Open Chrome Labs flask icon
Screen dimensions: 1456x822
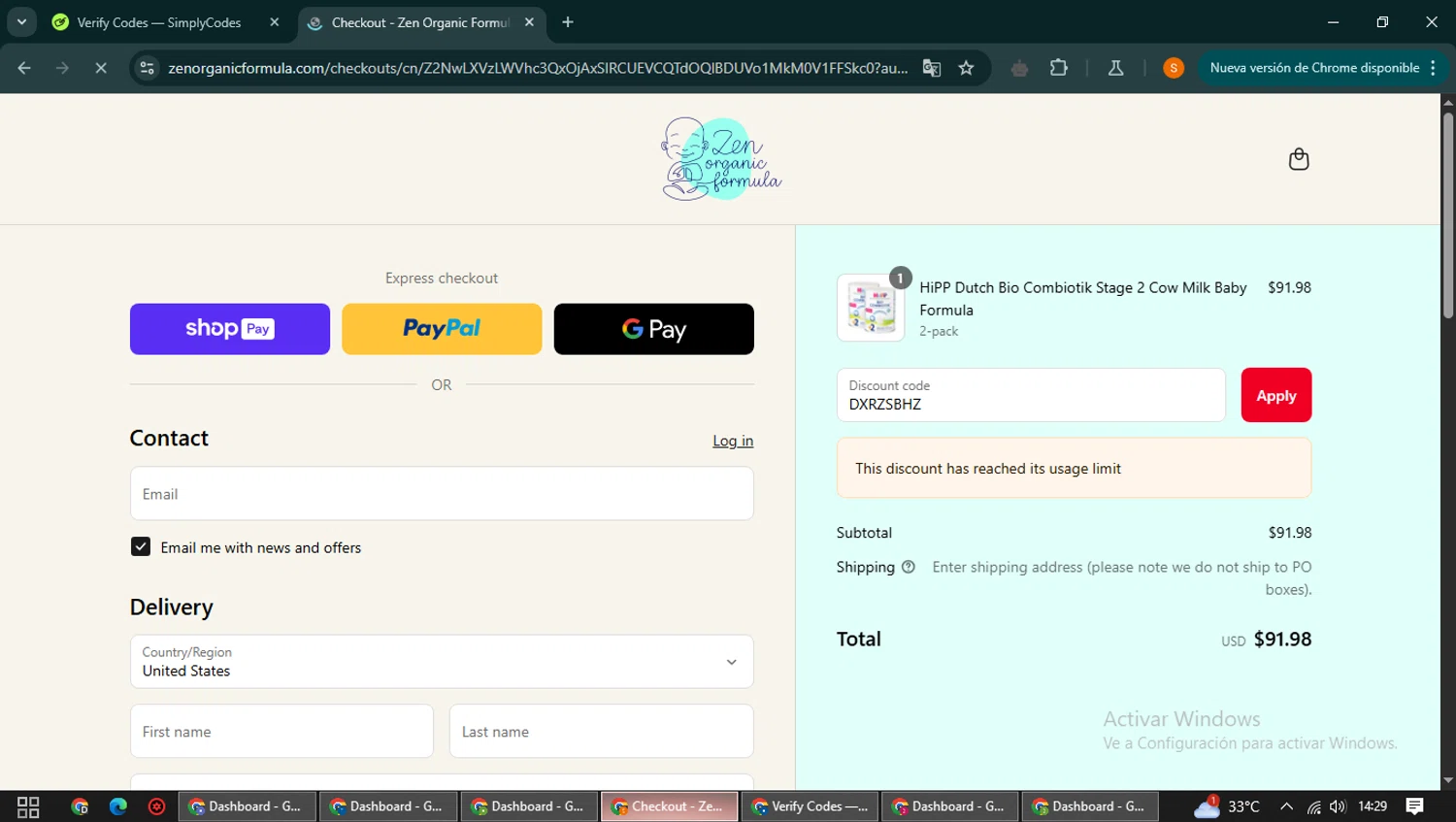coord(1115,68)
